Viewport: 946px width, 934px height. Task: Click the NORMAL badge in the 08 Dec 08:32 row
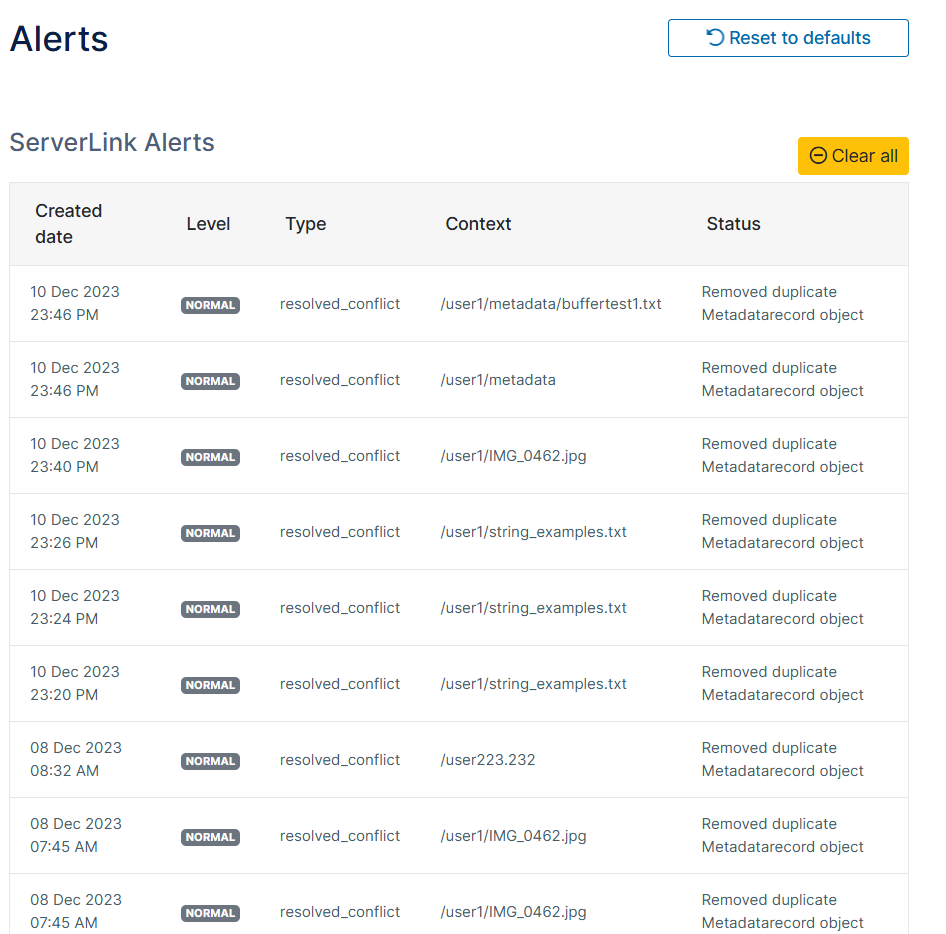point(210,761)
